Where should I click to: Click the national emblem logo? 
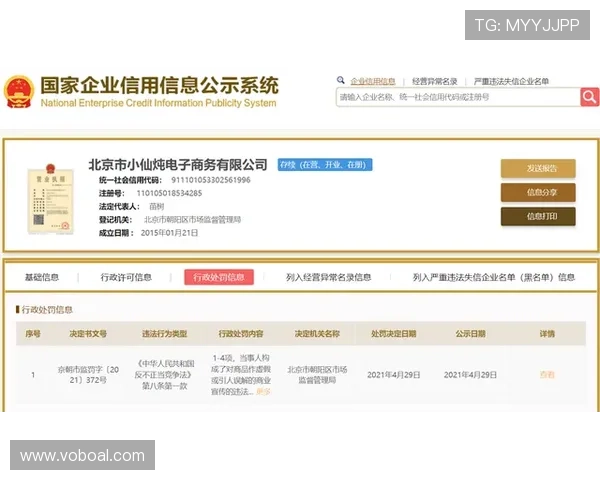tap(19, 92)
